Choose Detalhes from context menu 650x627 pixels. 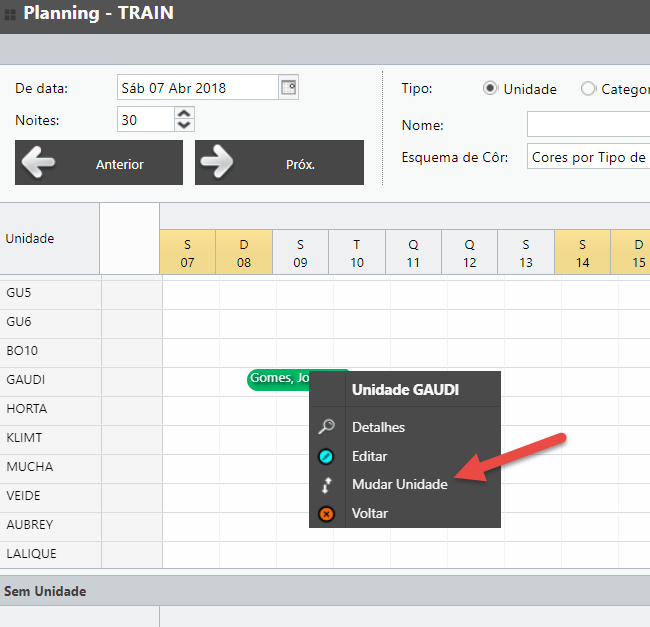pyautogui.click(x=378, y=427)
